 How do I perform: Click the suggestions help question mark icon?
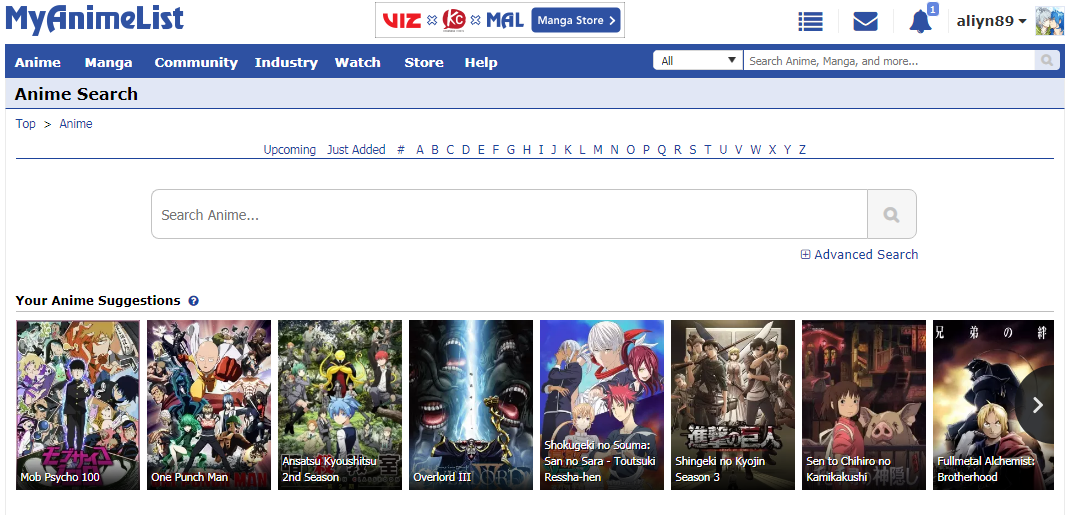[x=194, y=301]
